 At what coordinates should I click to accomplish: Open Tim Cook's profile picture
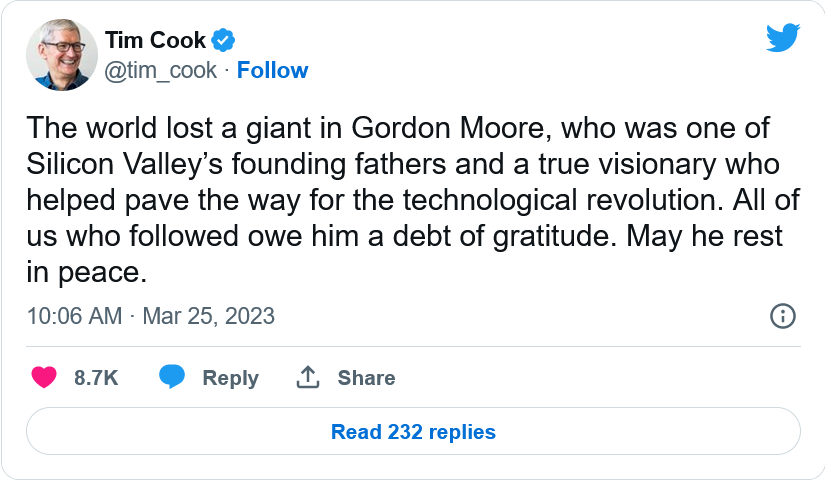61,55
